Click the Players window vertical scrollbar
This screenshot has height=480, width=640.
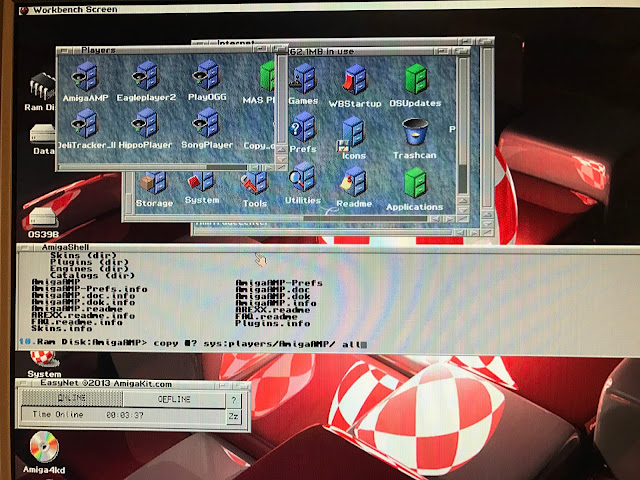(282, 99)
